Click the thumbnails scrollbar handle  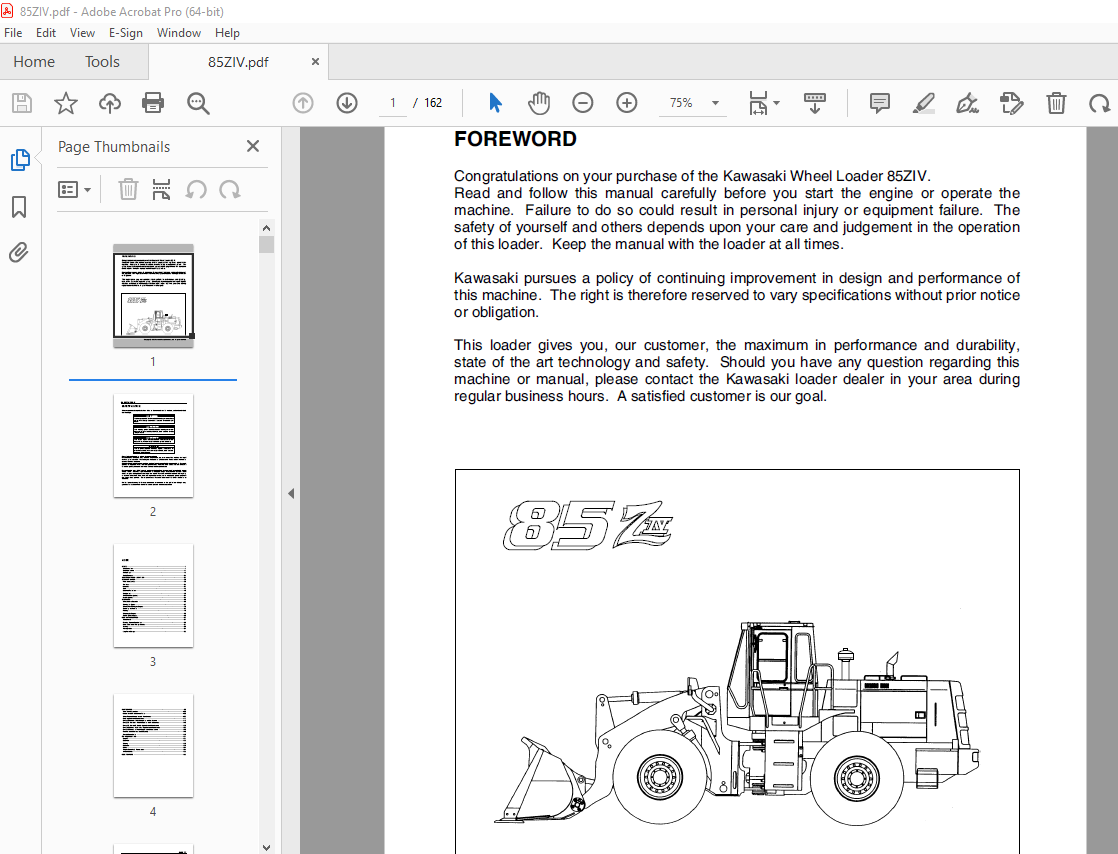[x=267, y=245]
